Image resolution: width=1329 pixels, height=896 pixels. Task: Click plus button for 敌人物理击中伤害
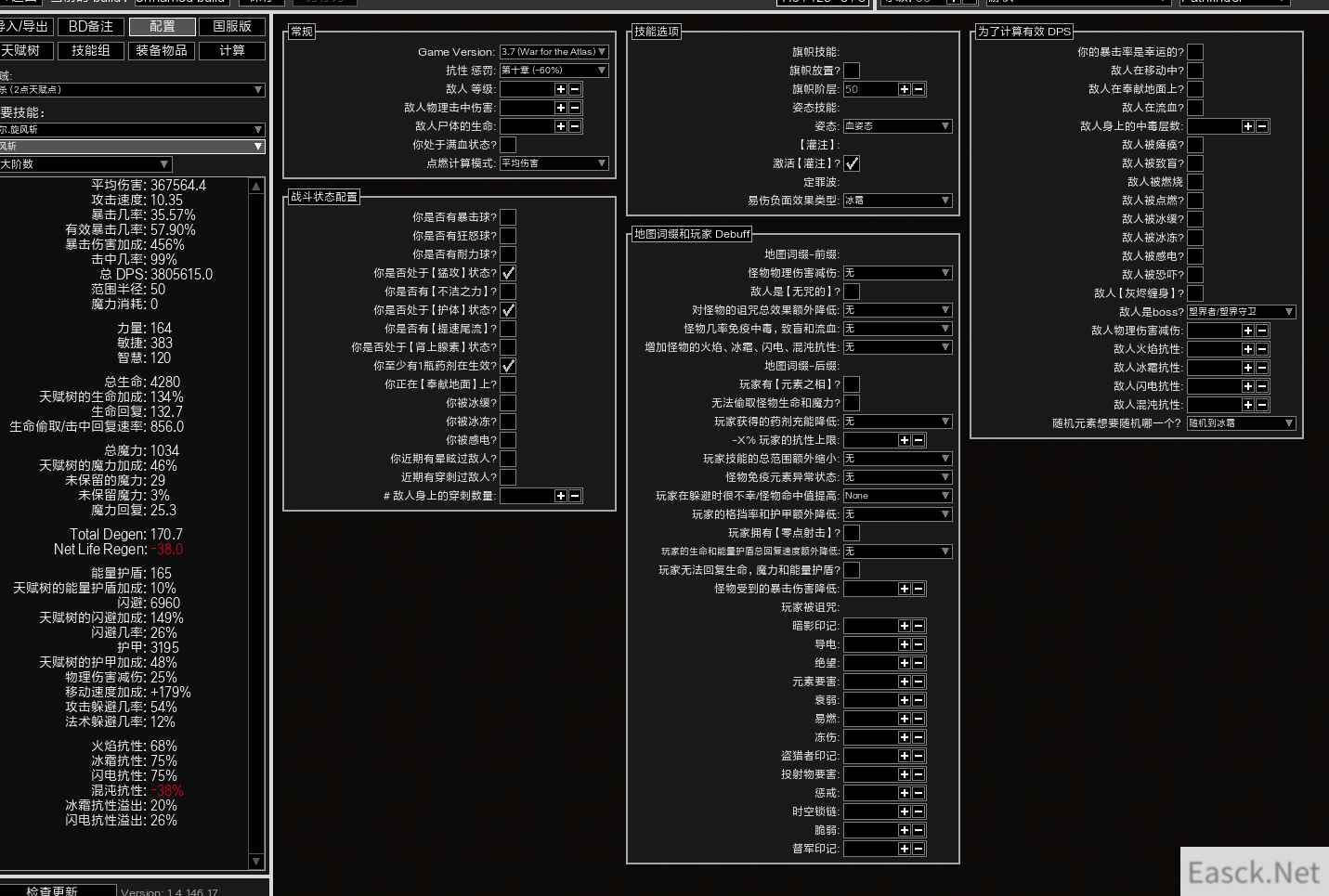click(561, 108)
